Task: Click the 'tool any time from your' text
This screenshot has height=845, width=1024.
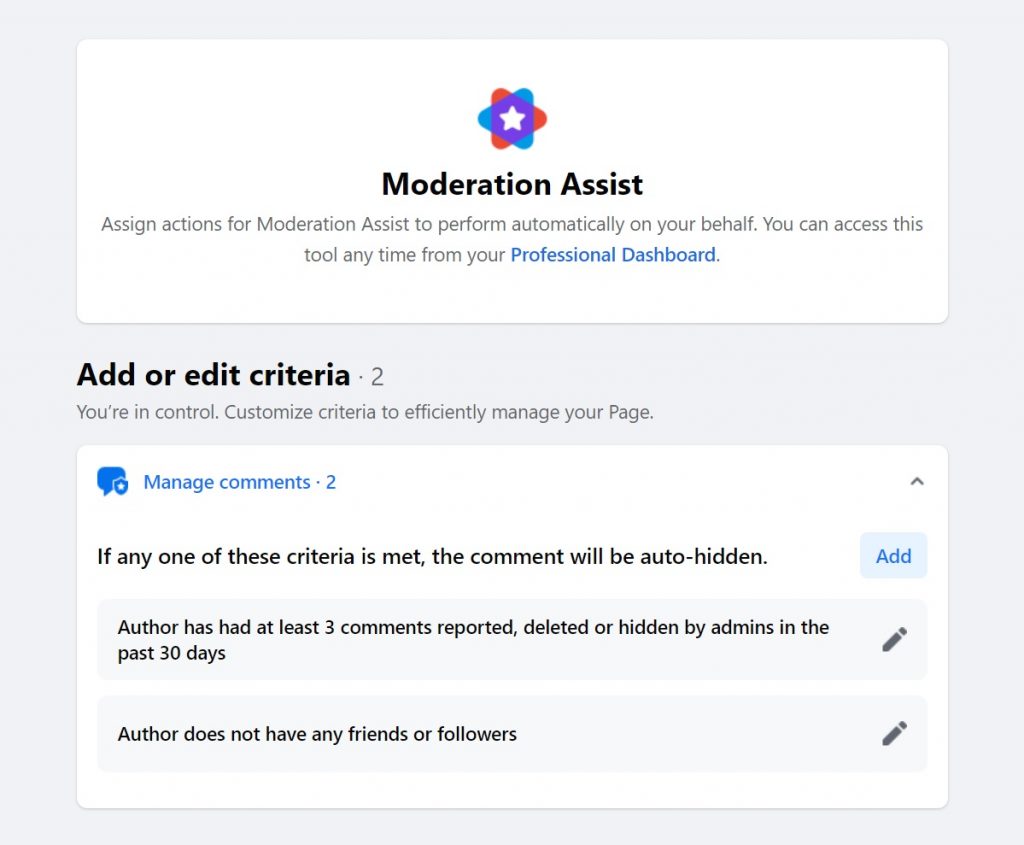Action: (404, 255)
